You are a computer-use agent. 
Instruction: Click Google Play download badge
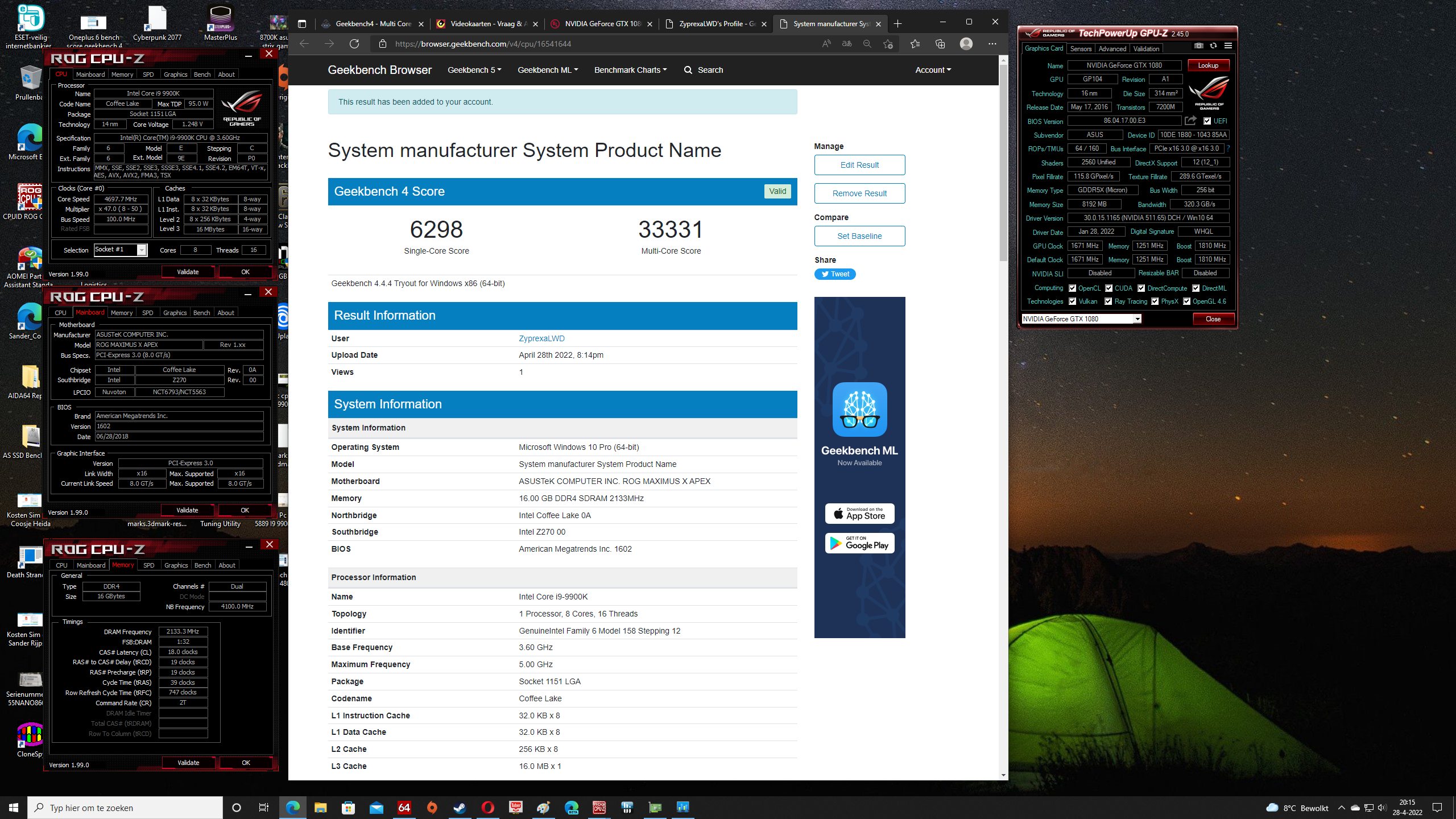click(859, 543)
